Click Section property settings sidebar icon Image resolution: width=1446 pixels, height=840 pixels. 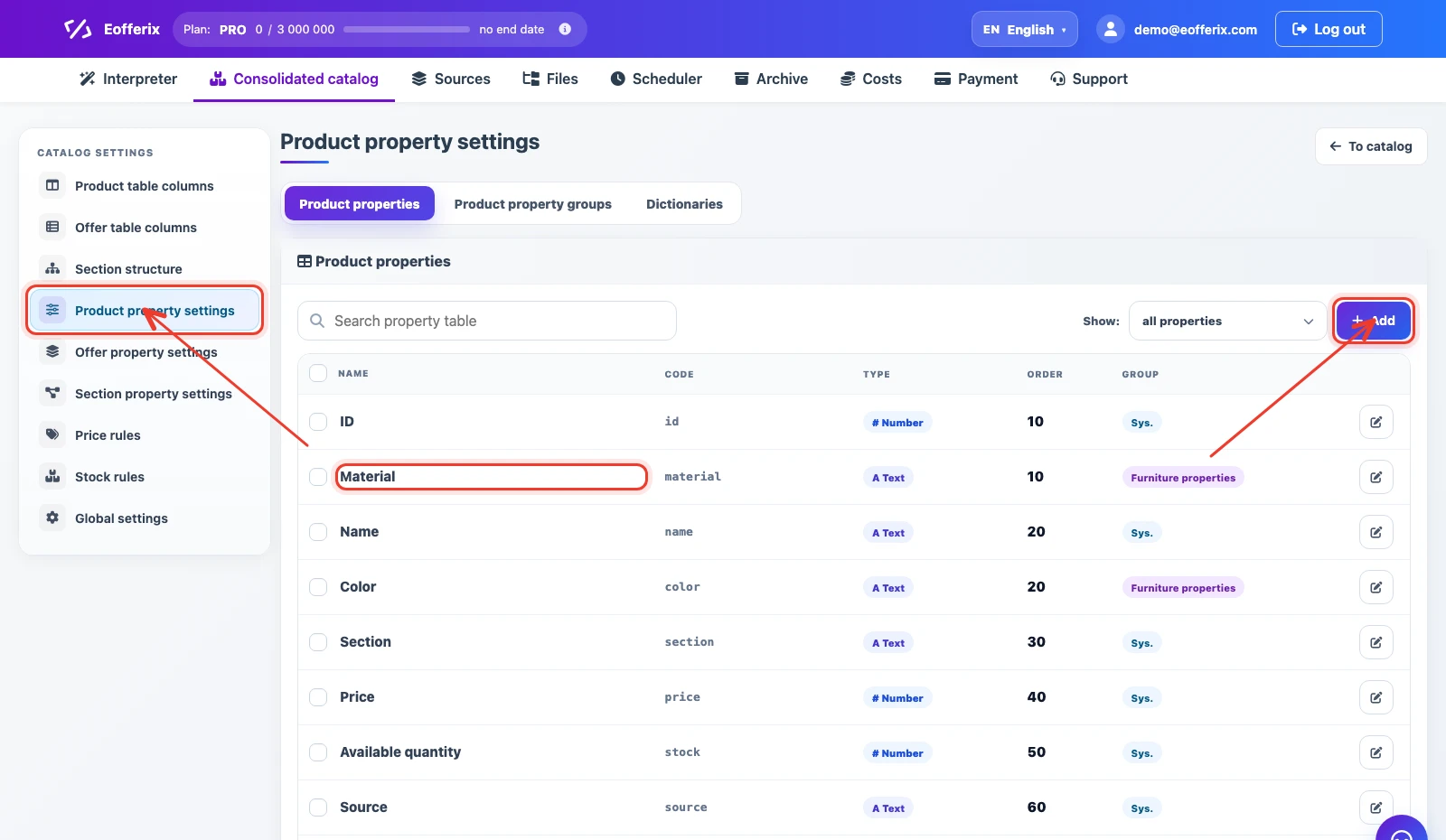coord(52,393)
